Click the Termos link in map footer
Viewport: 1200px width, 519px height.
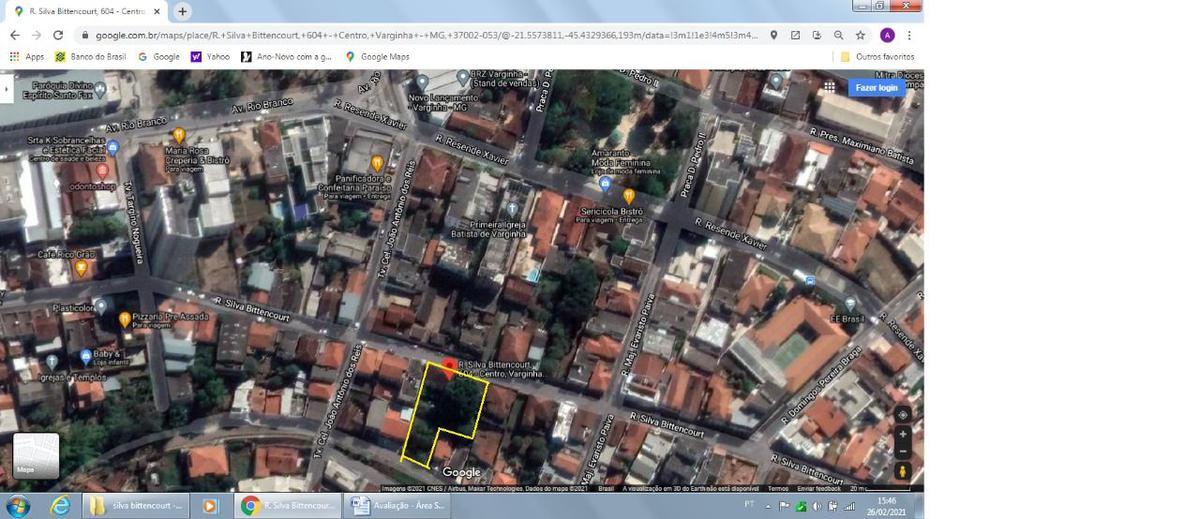(x=777, y=489)
